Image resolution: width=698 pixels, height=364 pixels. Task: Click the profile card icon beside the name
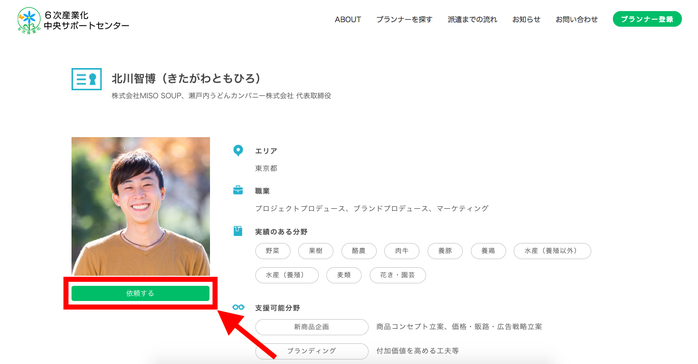coord(86,79)
